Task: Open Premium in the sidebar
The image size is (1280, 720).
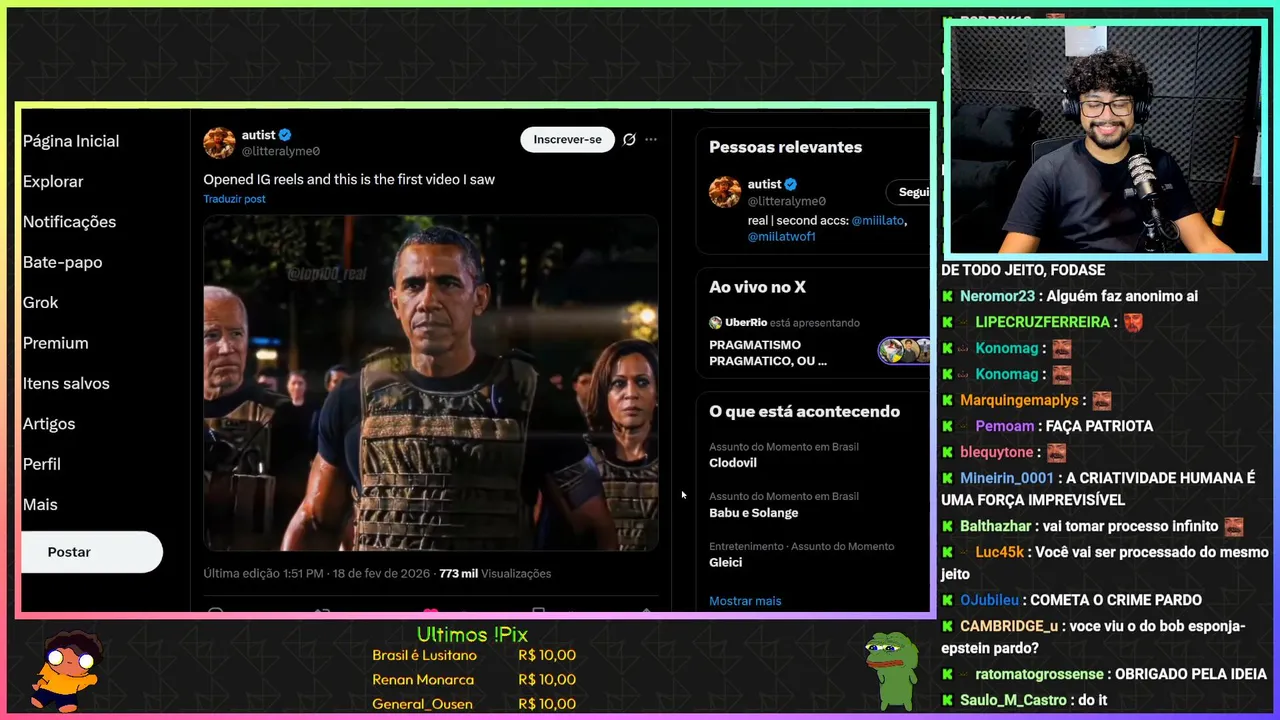Action: pyautogui.click(x=55, y=343)
